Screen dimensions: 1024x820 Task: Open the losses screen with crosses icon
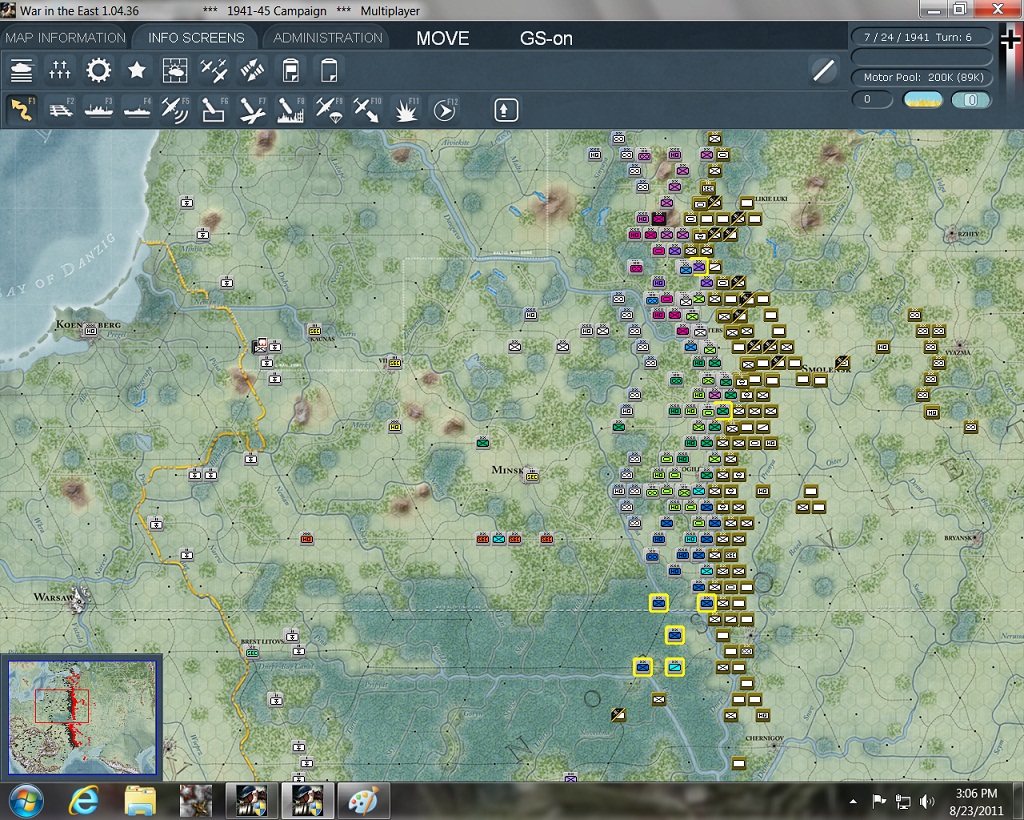[x=59, y=70]
